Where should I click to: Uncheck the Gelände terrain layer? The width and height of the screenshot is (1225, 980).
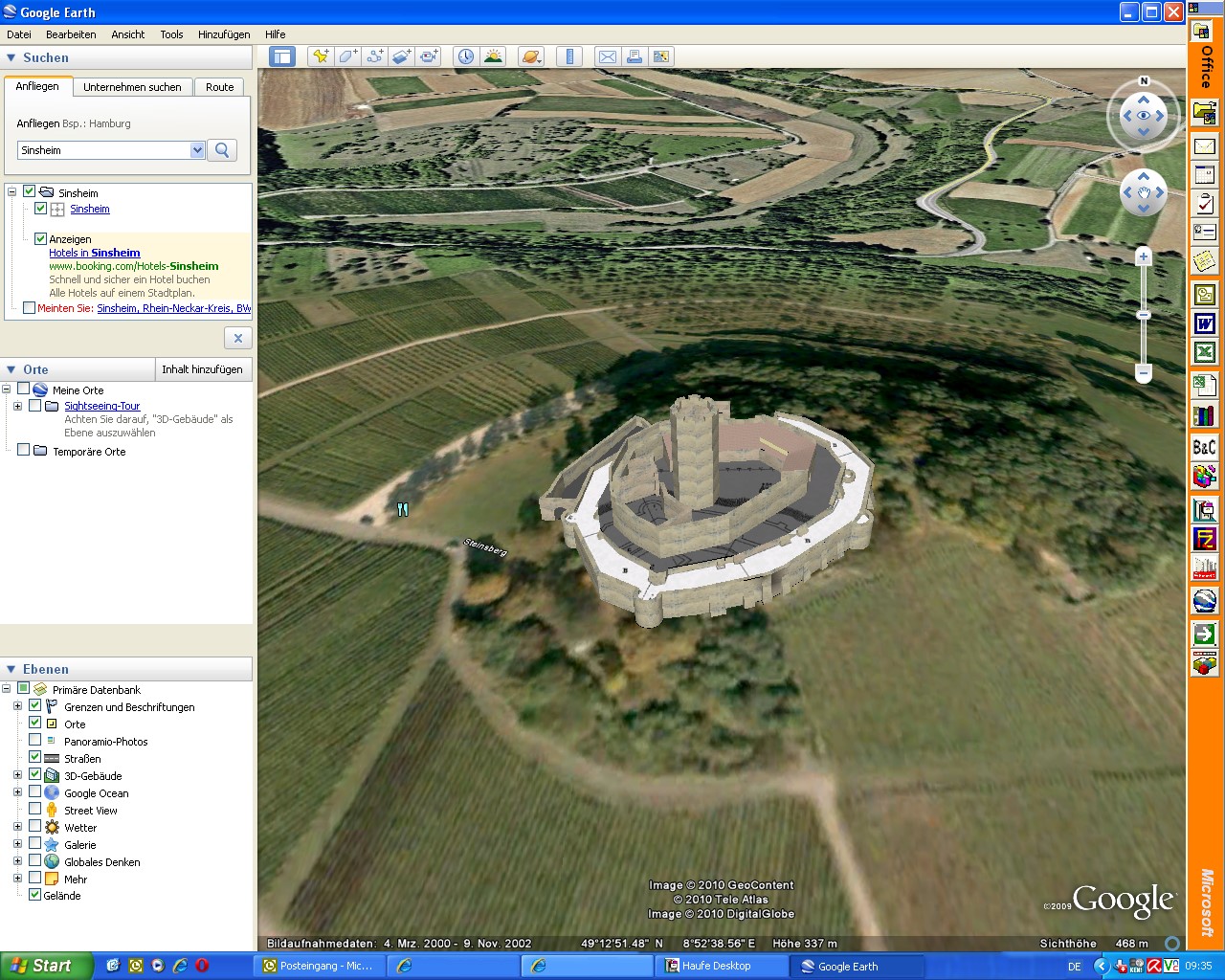[x=34, y=895]
